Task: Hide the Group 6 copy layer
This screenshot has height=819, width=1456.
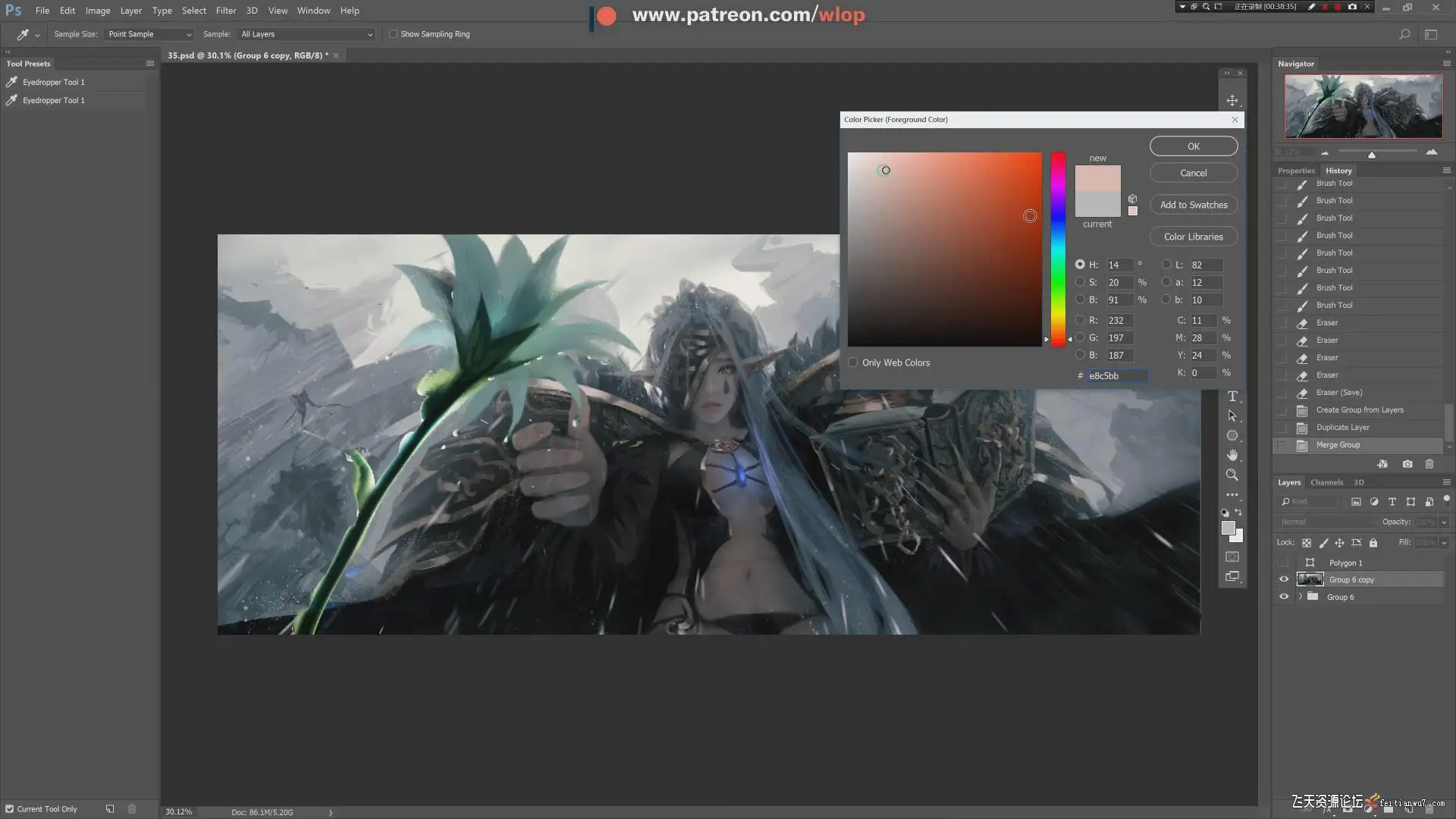Action: [x=1284, y=579]
